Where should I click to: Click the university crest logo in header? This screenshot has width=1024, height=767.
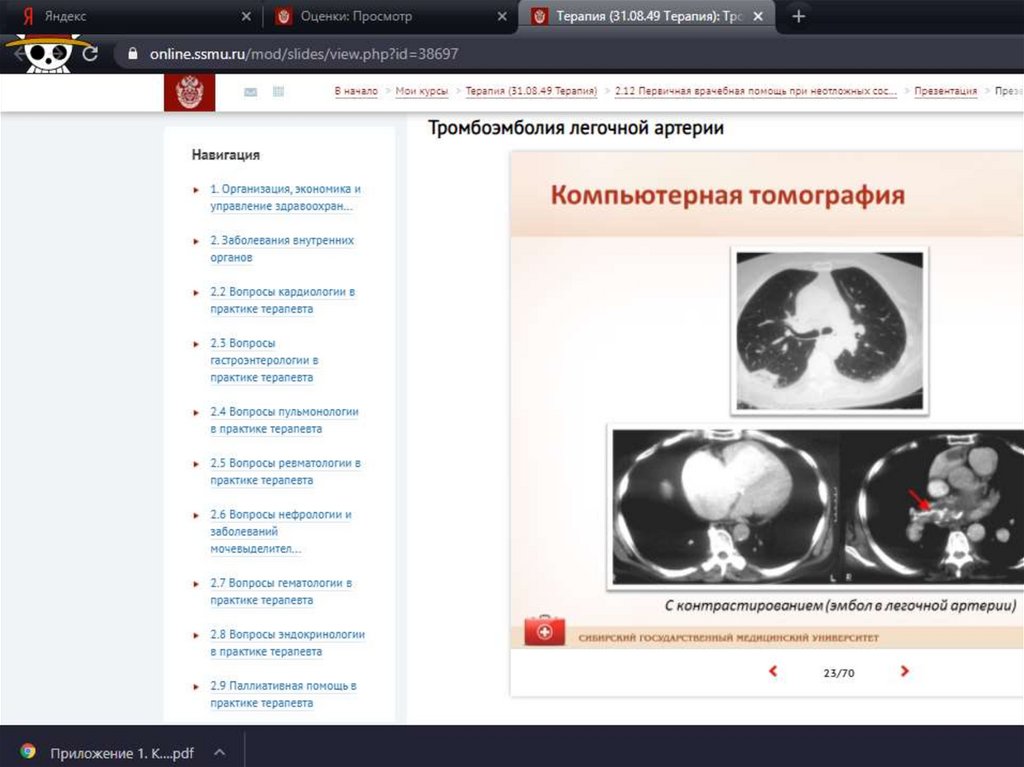pyautogui.click(x=189, y=92)
